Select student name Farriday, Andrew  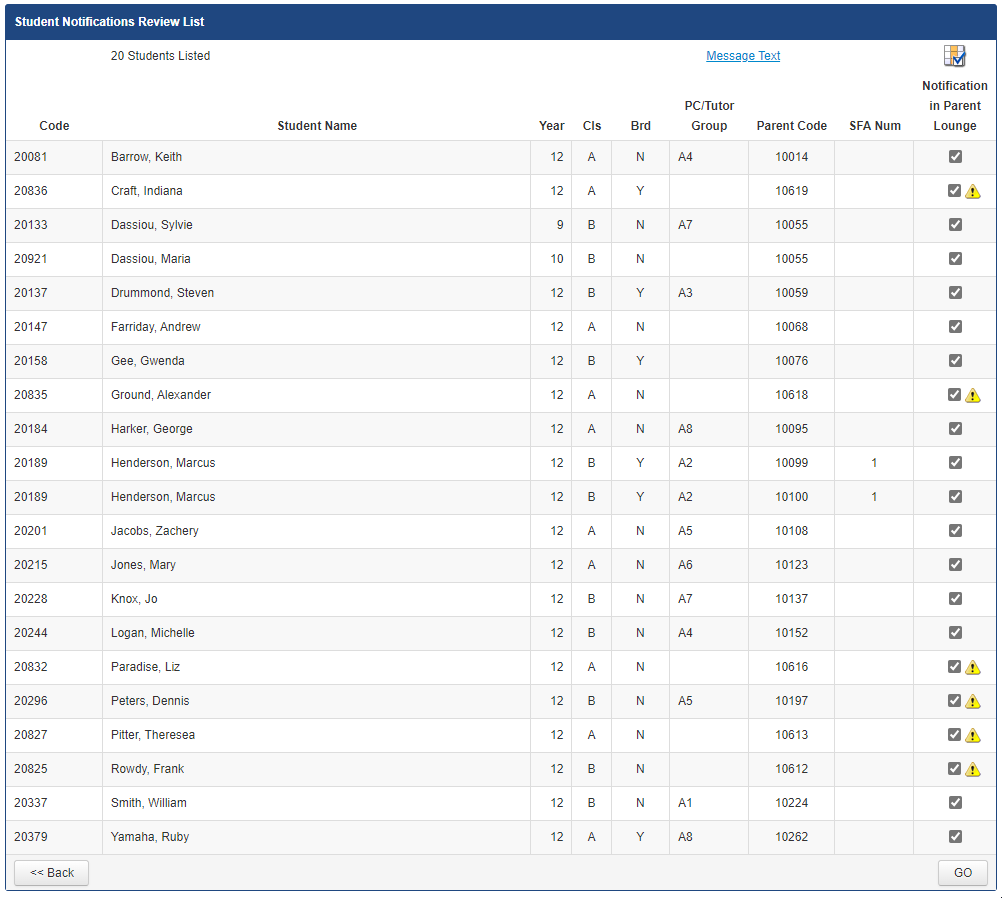155,327
